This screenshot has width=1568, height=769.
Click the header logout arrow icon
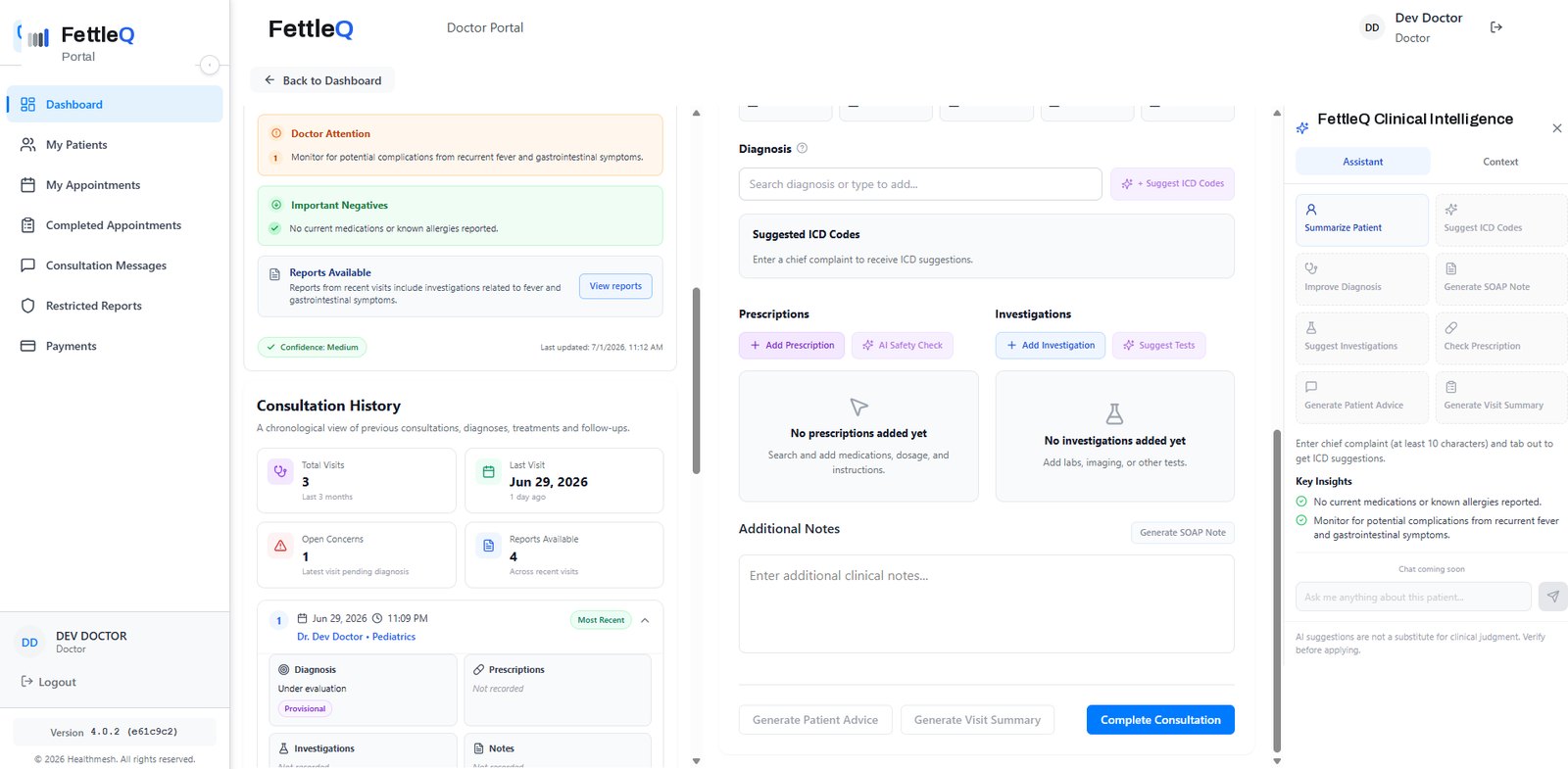(x=1495, y=27)
